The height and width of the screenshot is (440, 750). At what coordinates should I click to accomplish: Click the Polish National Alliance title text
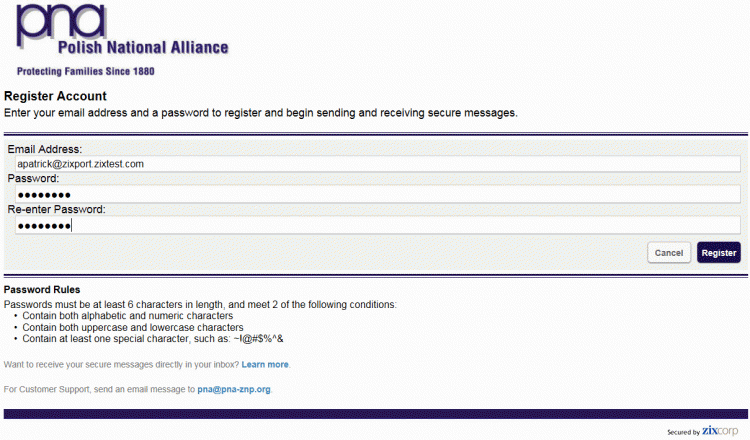point(143,47)
